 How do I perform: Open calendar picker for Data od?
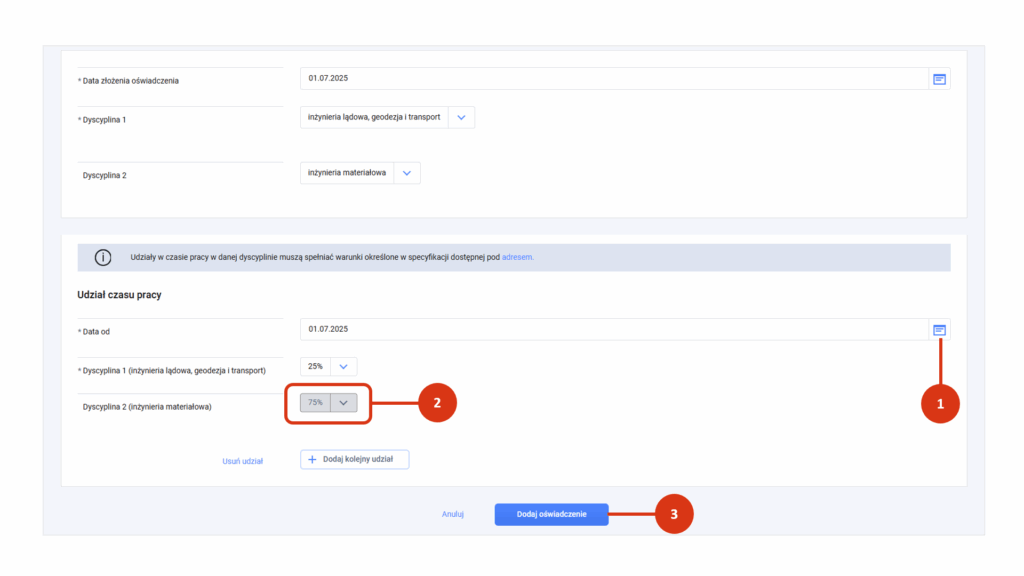click(x=939, y=330)
